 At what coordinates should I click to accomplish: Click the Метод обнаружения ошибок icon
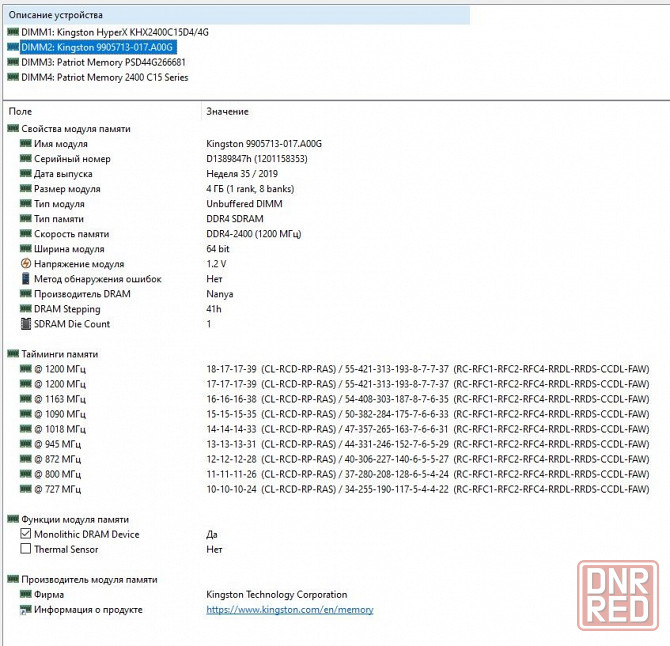[x=26, y=279]
